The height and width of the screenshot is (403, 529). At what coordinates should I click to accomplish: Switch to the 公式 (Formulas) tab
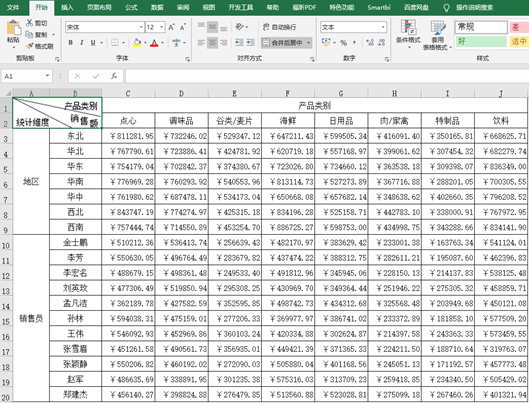tap(131, 7)
